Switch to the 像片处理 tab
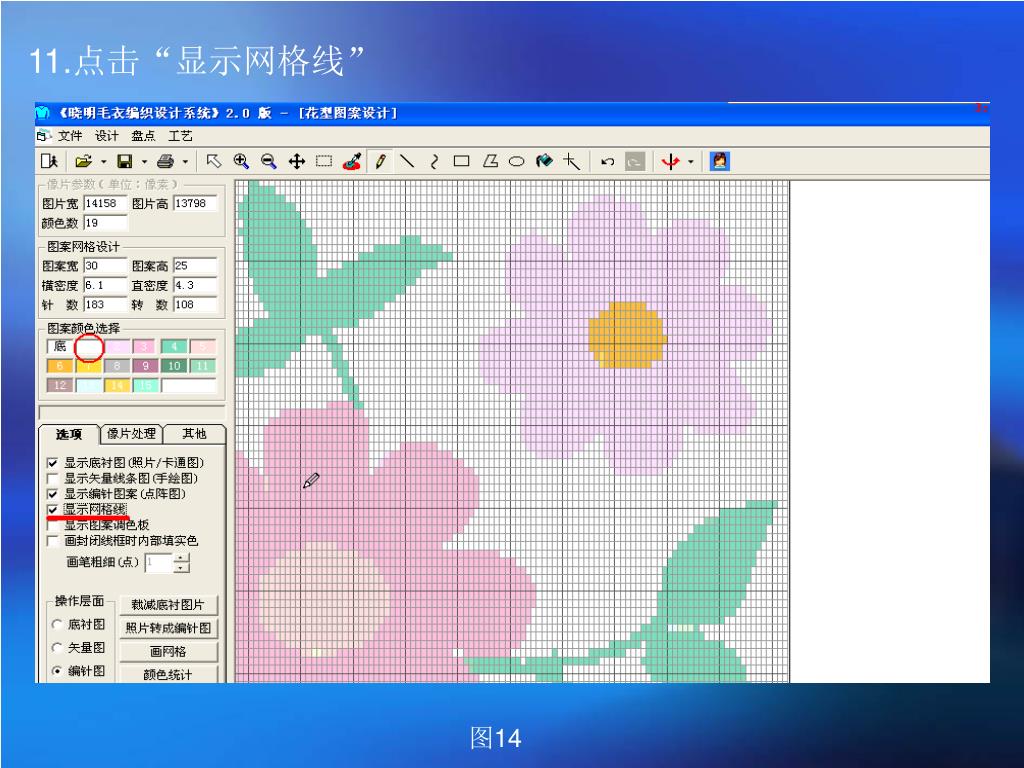The width and height of the screenshot is (1024, 768). coord(131,434)
